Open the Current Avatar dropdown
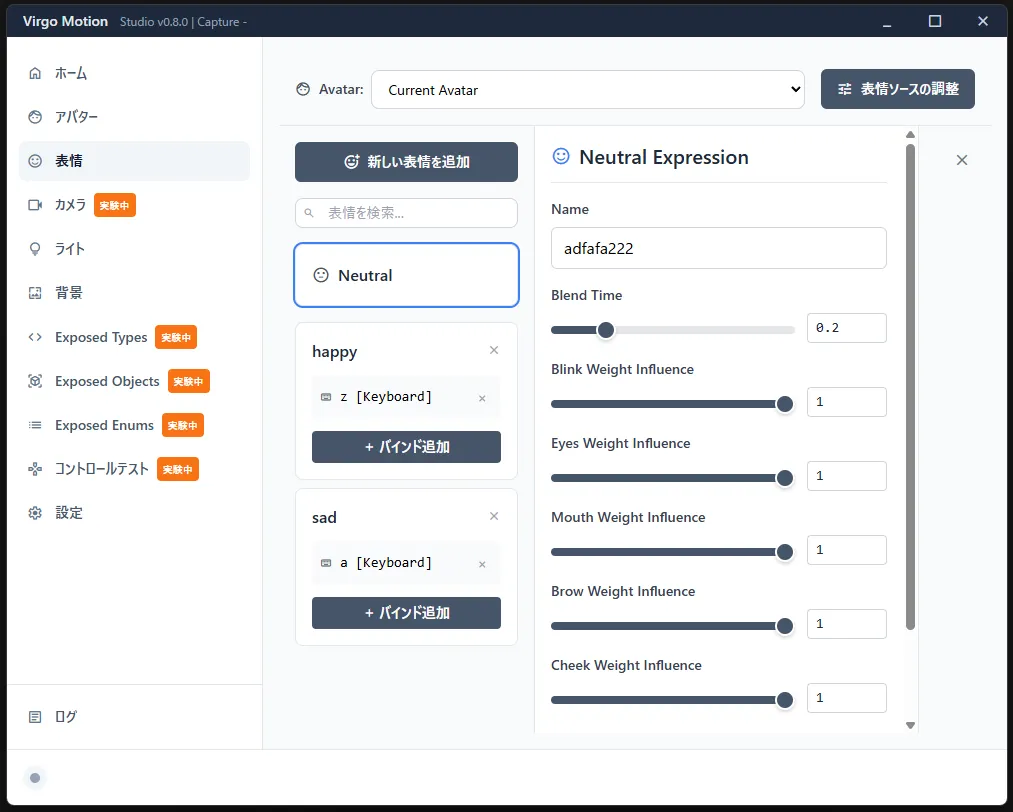The height and width of the screenshot is (812, 1013). (588, 90)
